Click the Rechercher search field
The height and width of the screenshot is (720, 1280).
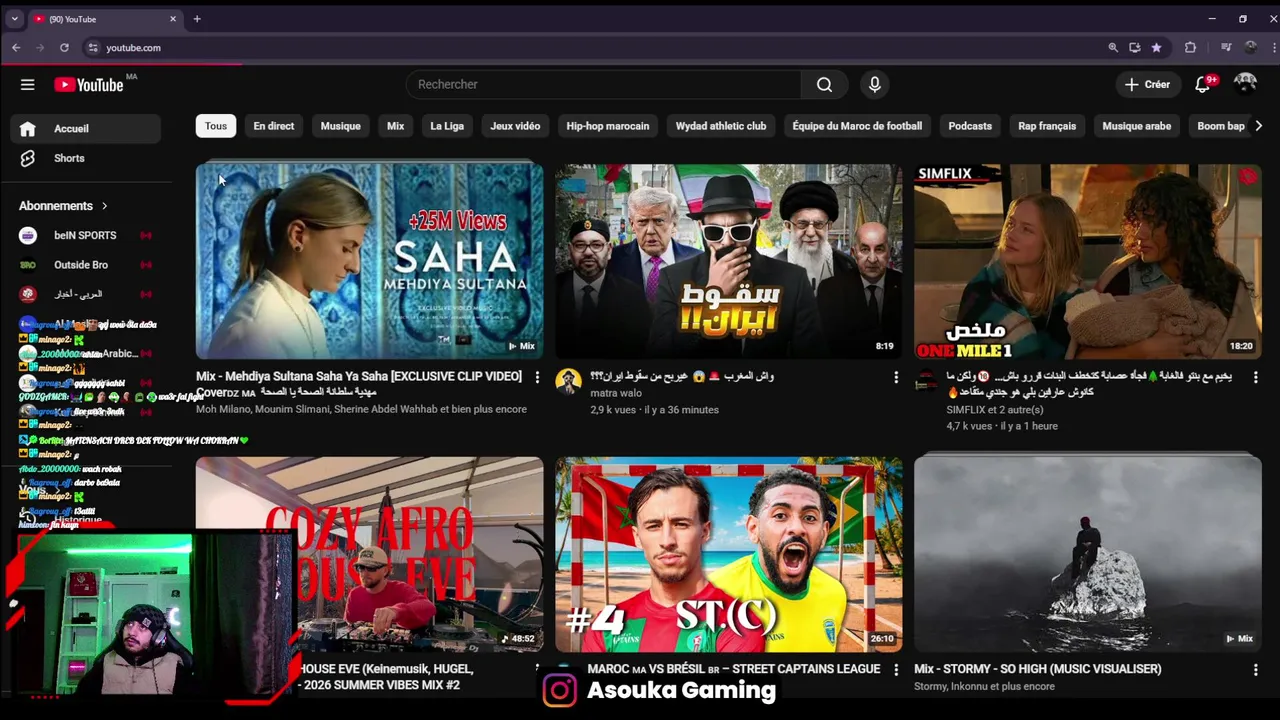pyautogui.click(x=603, y=85)
